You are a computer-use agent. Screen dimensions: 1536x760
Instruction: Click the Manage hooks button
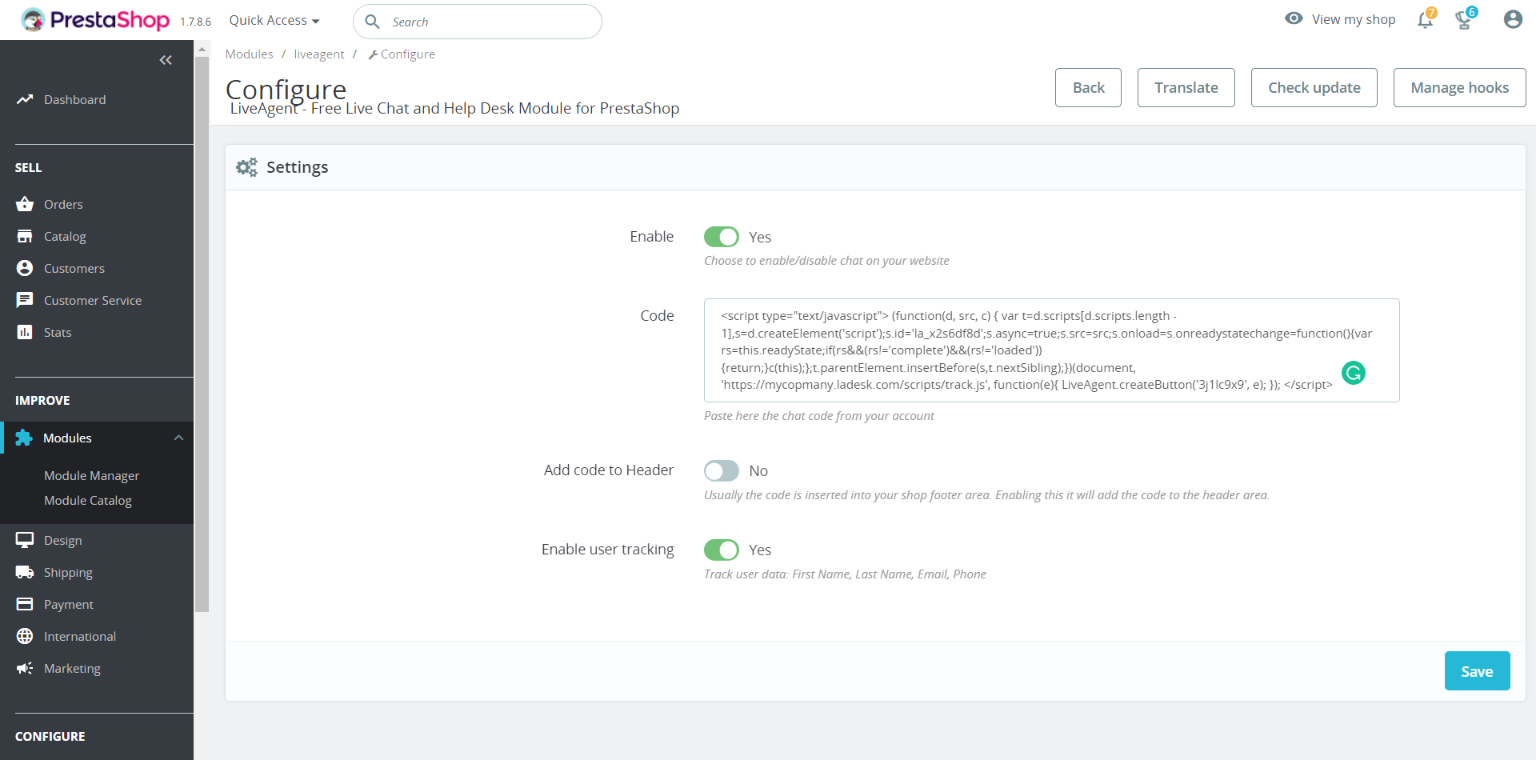coord(1459,88)
